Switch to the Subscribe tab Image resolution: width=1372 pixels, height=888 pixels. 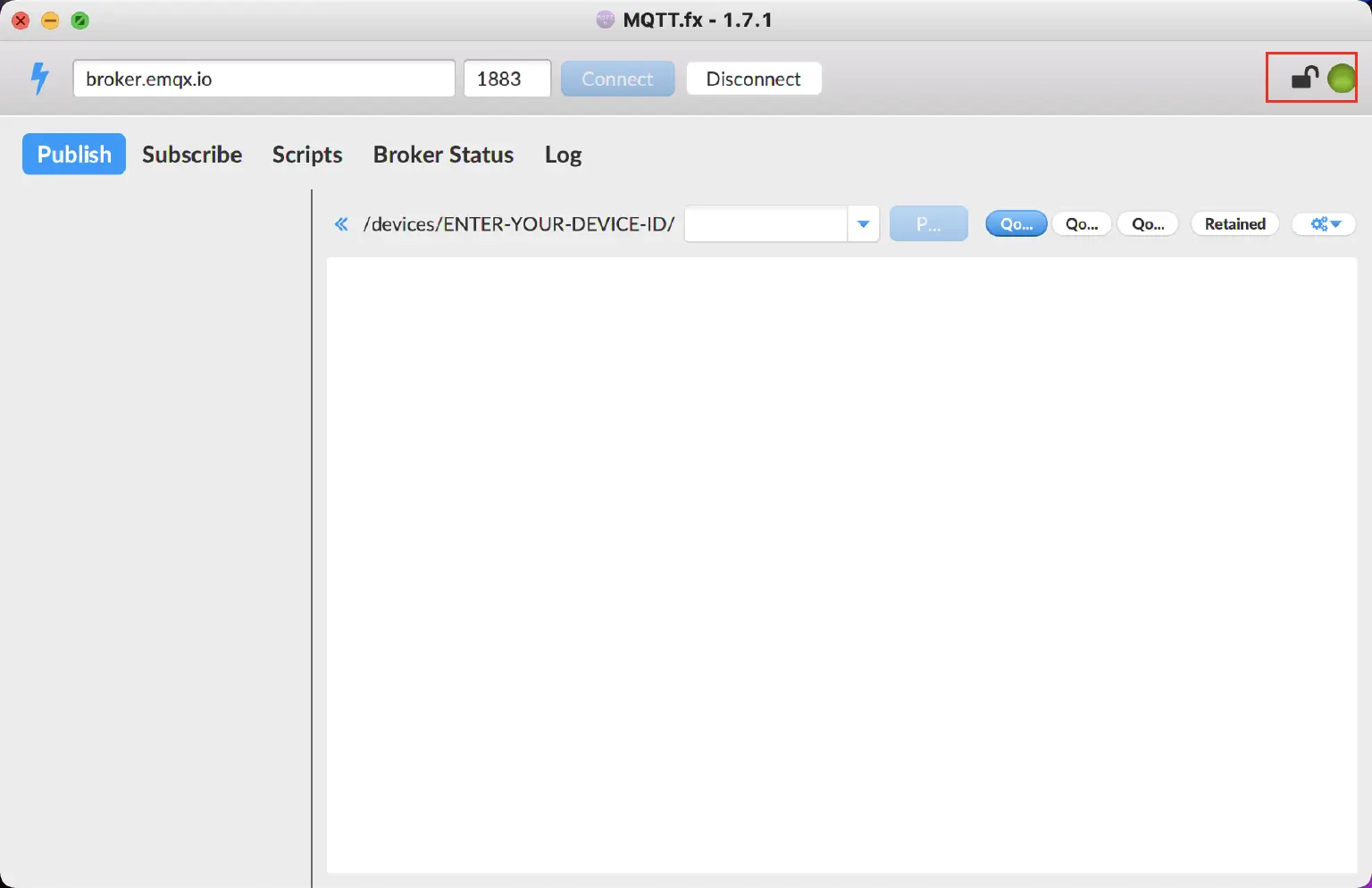click(x=192, y=155)
